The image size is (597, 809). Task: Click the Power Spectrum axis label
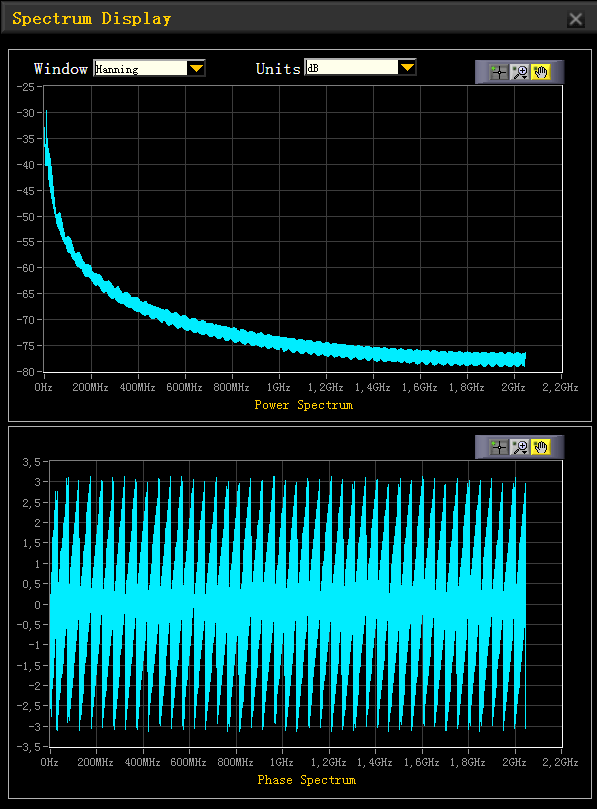pyautogui.click(x=303, y=405)
